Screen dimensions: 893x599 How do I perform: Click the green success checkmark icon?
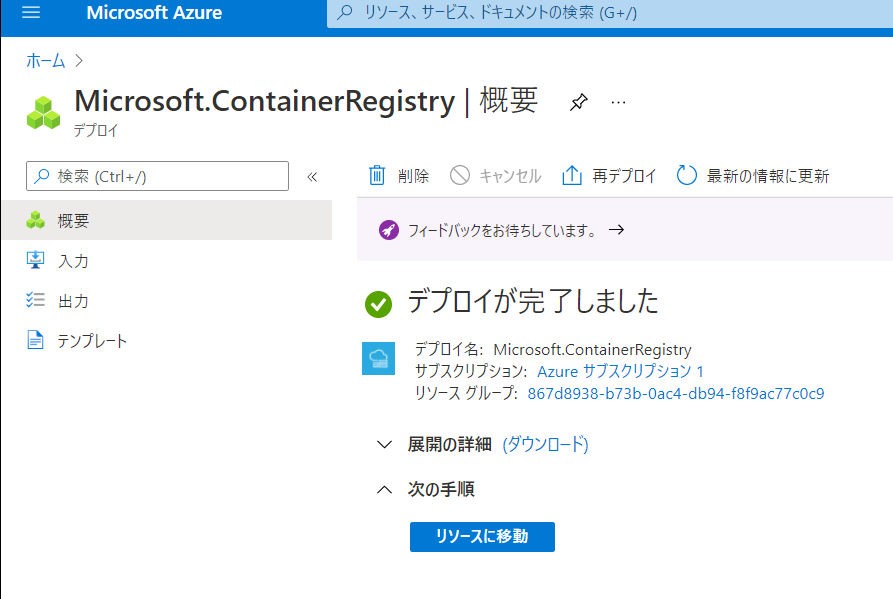(x=379, y=303)
